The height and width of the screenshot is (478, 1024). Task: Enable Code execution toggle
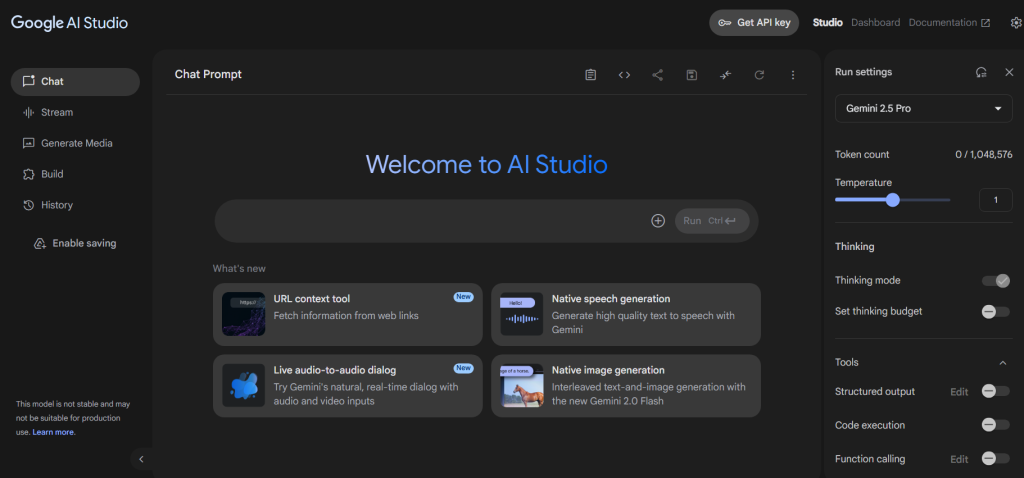(996, 425)
